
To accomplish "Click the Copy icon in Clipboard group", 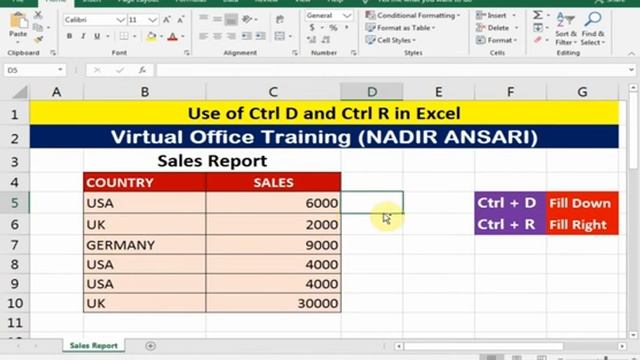I will 38,27.
